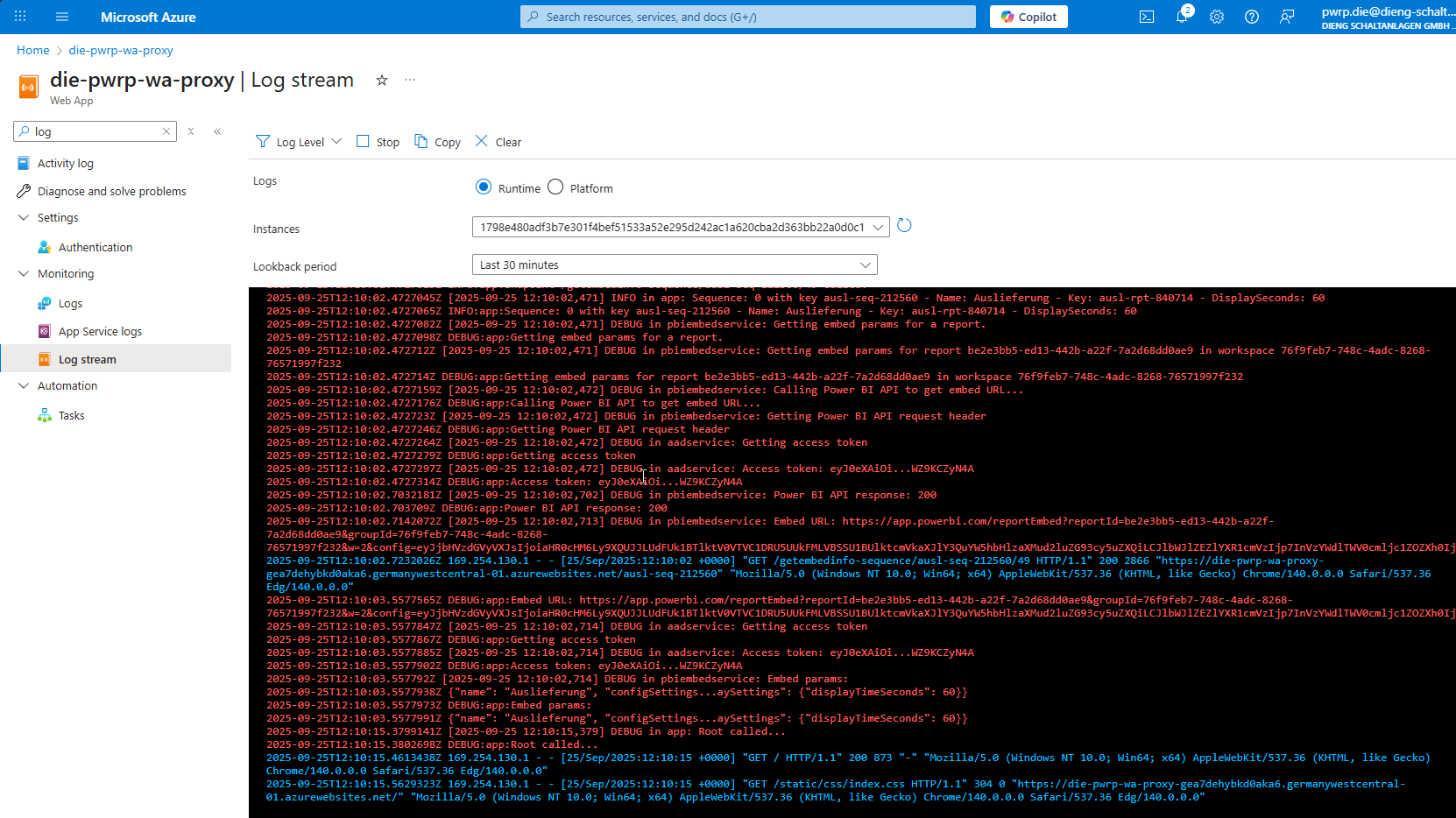Open Authentication settings

pyautogui.click(x=95, y=247)
